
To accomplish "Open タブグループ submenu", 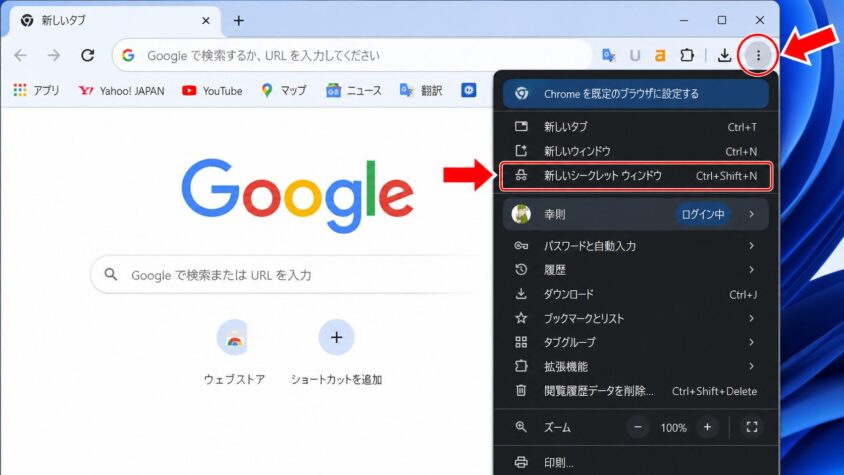I will point(636,342).
